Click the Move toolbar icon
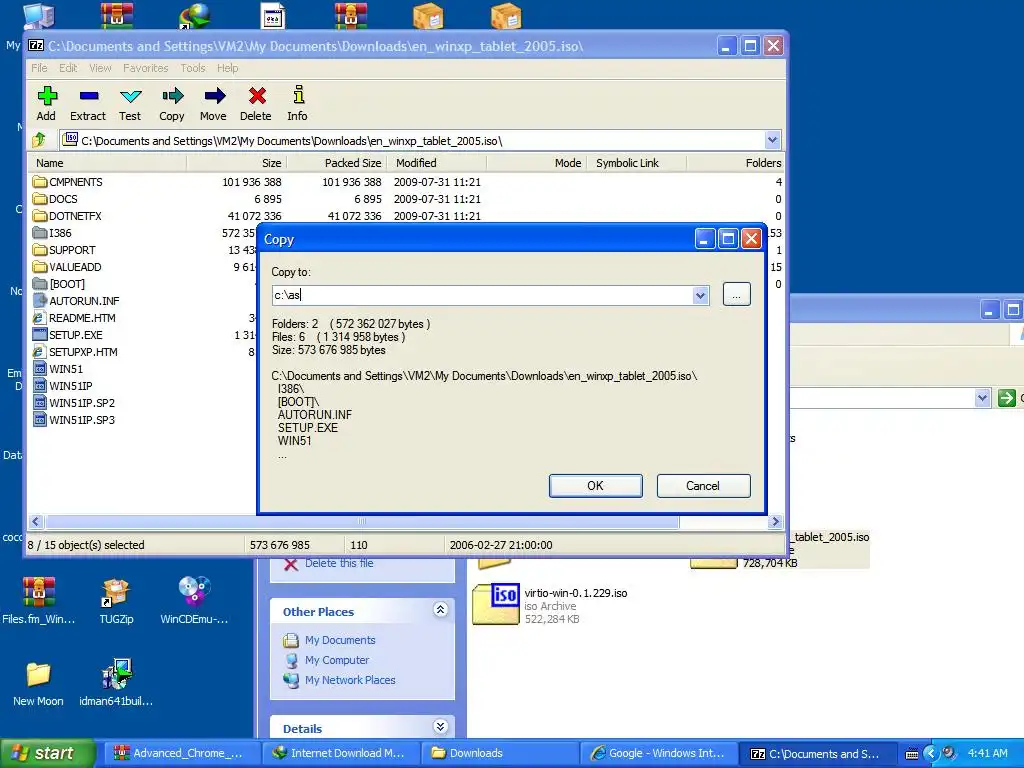1024x768 pixels. click(x=214, y=103)
